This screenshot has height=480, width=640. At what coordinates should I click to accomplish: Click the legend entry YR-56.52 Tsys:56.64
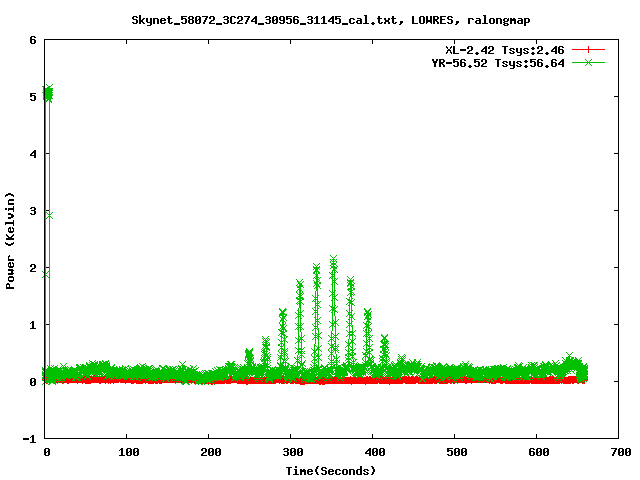click(498, 63)
